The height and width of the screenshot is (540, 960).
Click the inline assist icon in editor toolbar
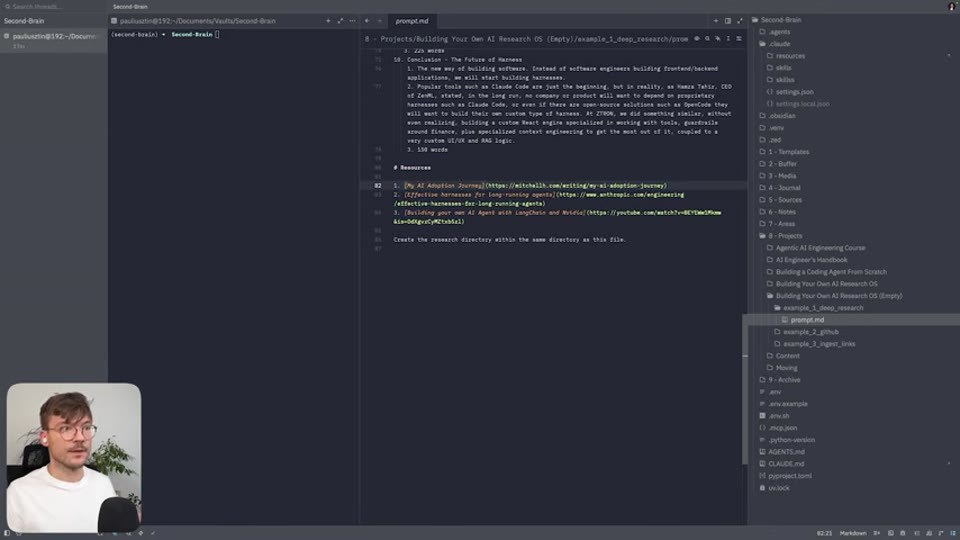[718, 39]
